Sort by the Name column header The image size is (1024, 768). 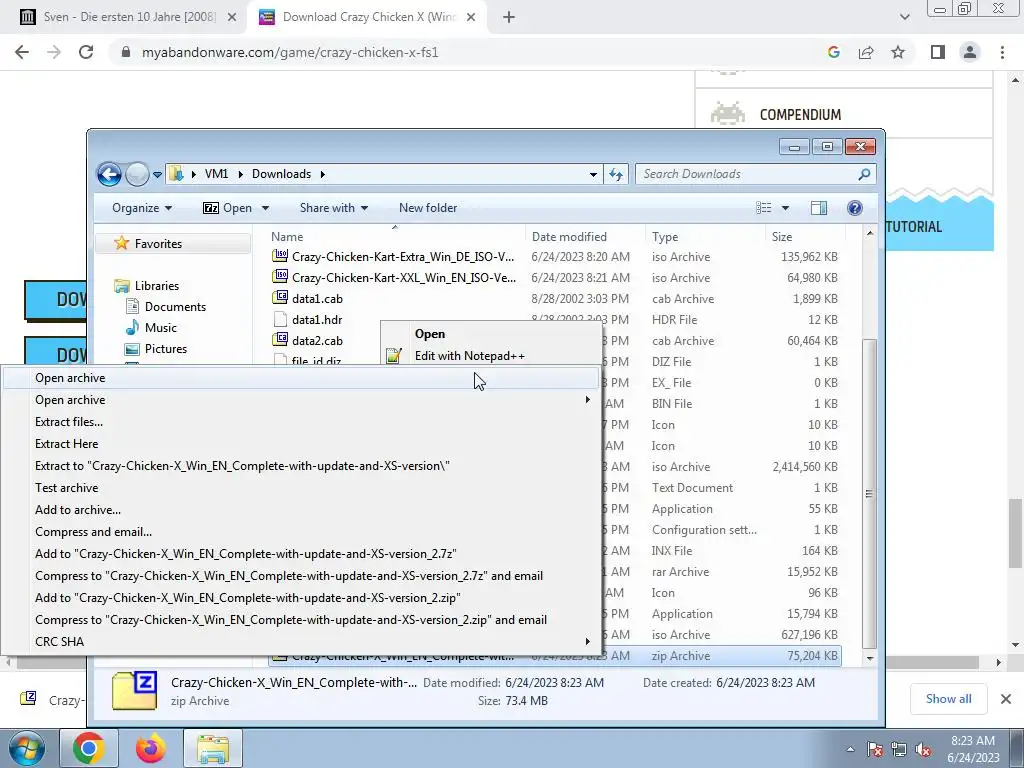click(396, 236)
